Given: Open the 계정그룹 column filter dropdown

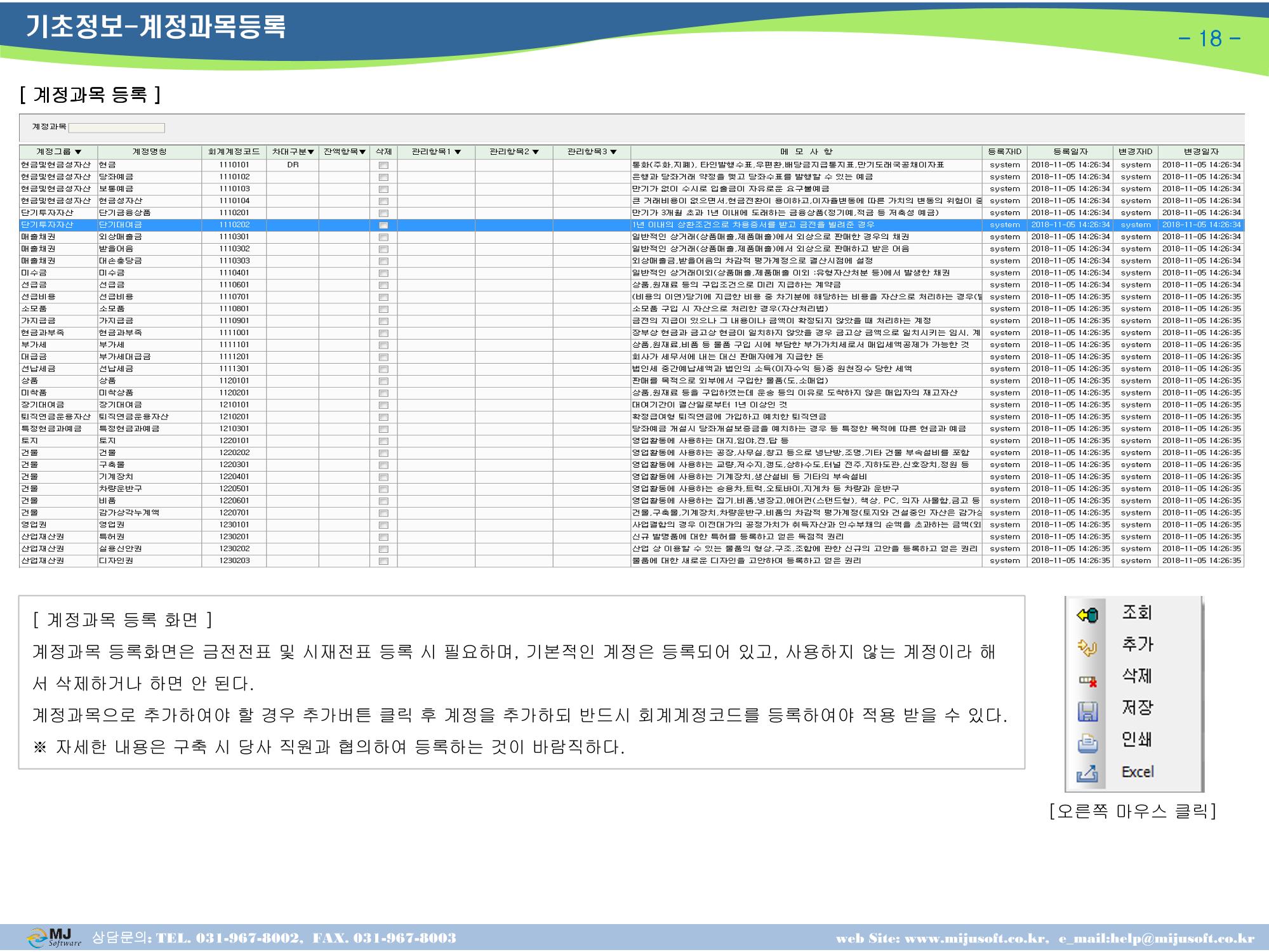Looking at the screenshot, I should [x=78, y=152].
